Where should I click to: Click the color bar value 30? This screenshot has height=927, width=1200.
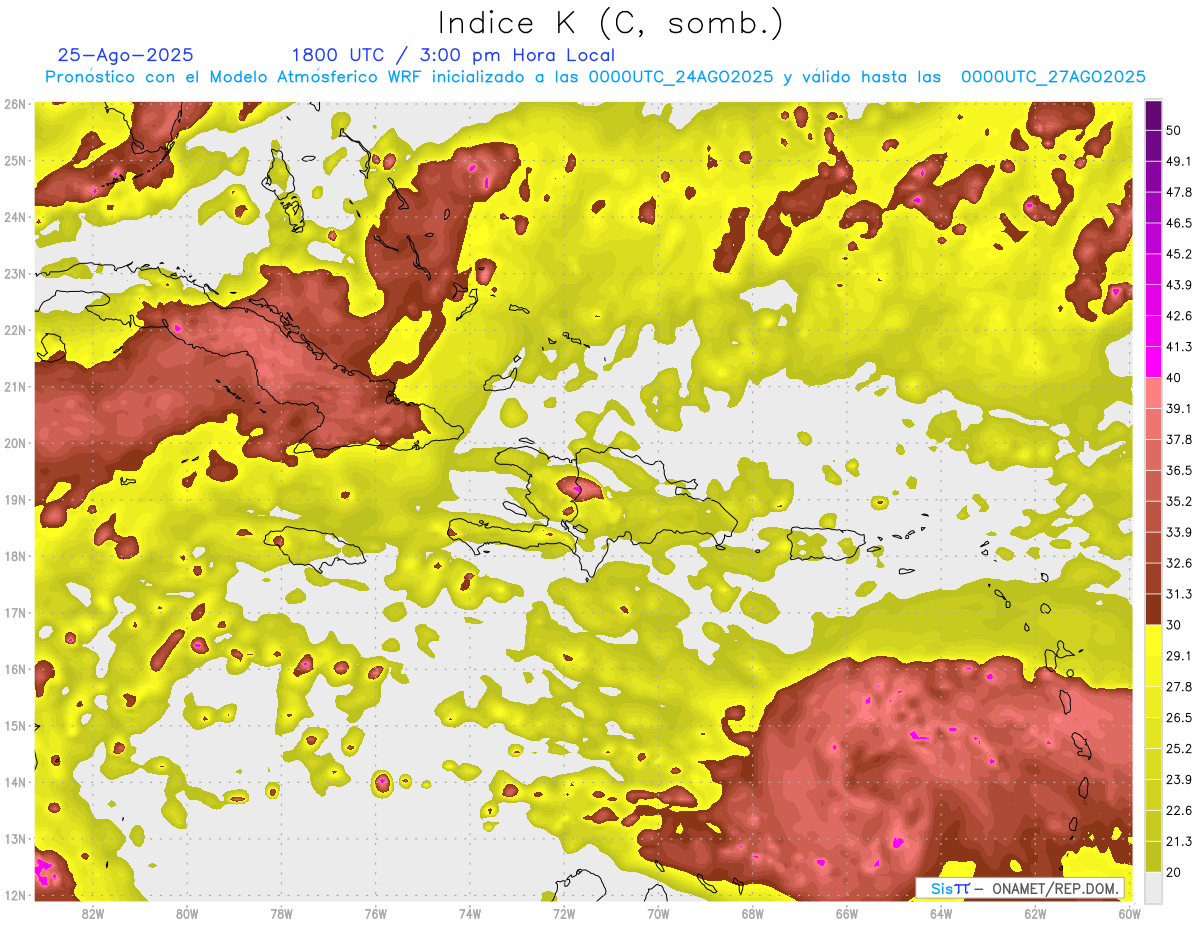[x=1173, y=625]
